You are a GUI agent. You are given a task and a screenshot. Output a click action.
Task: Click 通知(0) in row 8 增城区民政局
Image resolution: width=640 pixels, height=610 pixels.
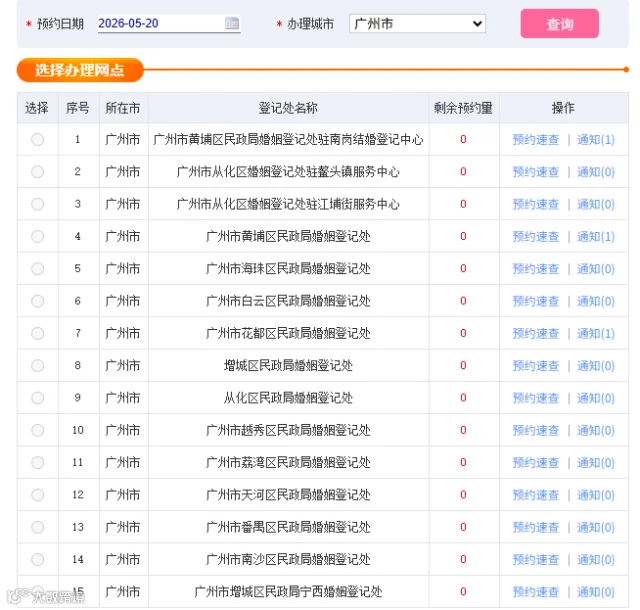pyautogui.click(x=596, y=366)
